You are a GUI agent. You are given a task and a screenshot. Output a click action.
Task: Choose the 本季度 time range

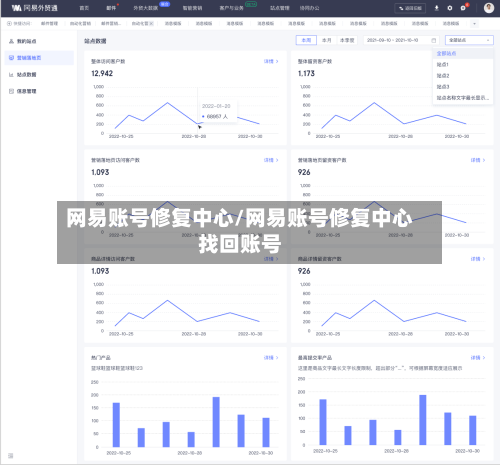(347, 40)
